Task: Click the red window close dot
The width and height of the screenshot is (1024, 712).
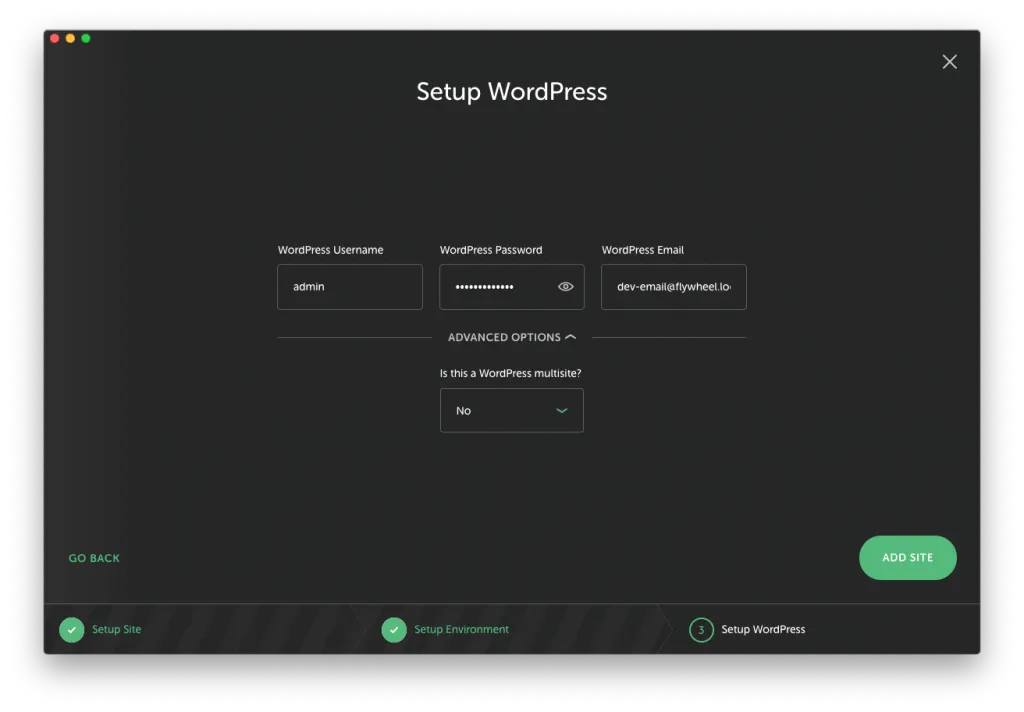Action: (x=55, y=39)
